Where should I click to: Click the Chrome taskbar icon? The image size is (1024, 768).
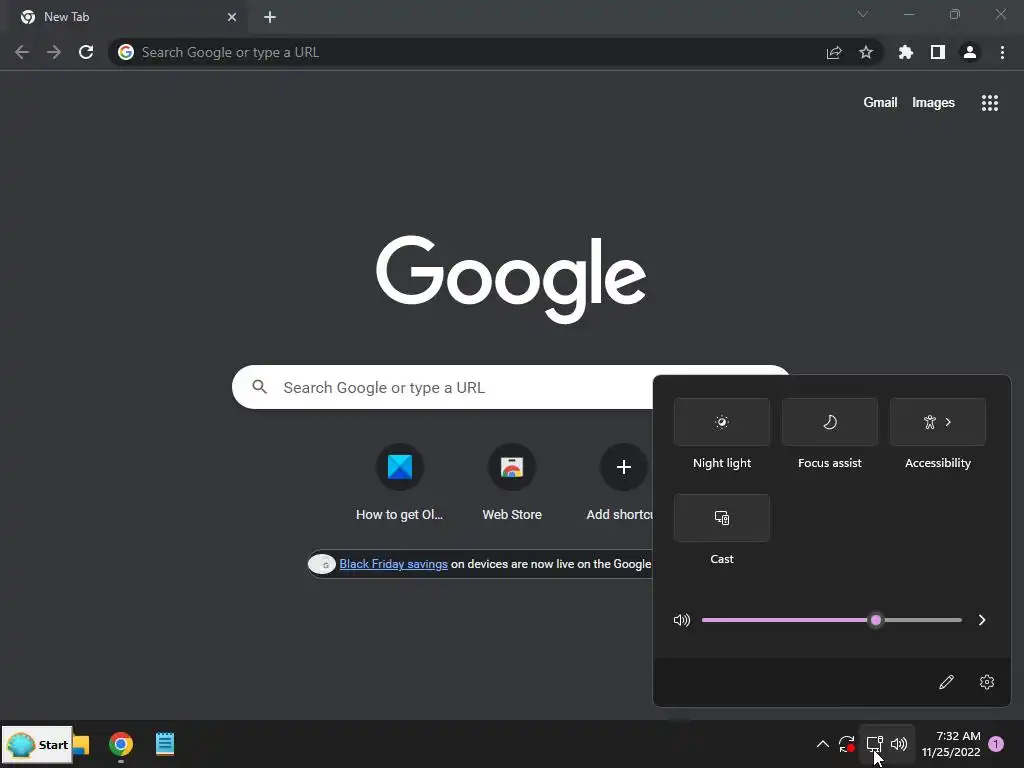click(x=121, y=744)
